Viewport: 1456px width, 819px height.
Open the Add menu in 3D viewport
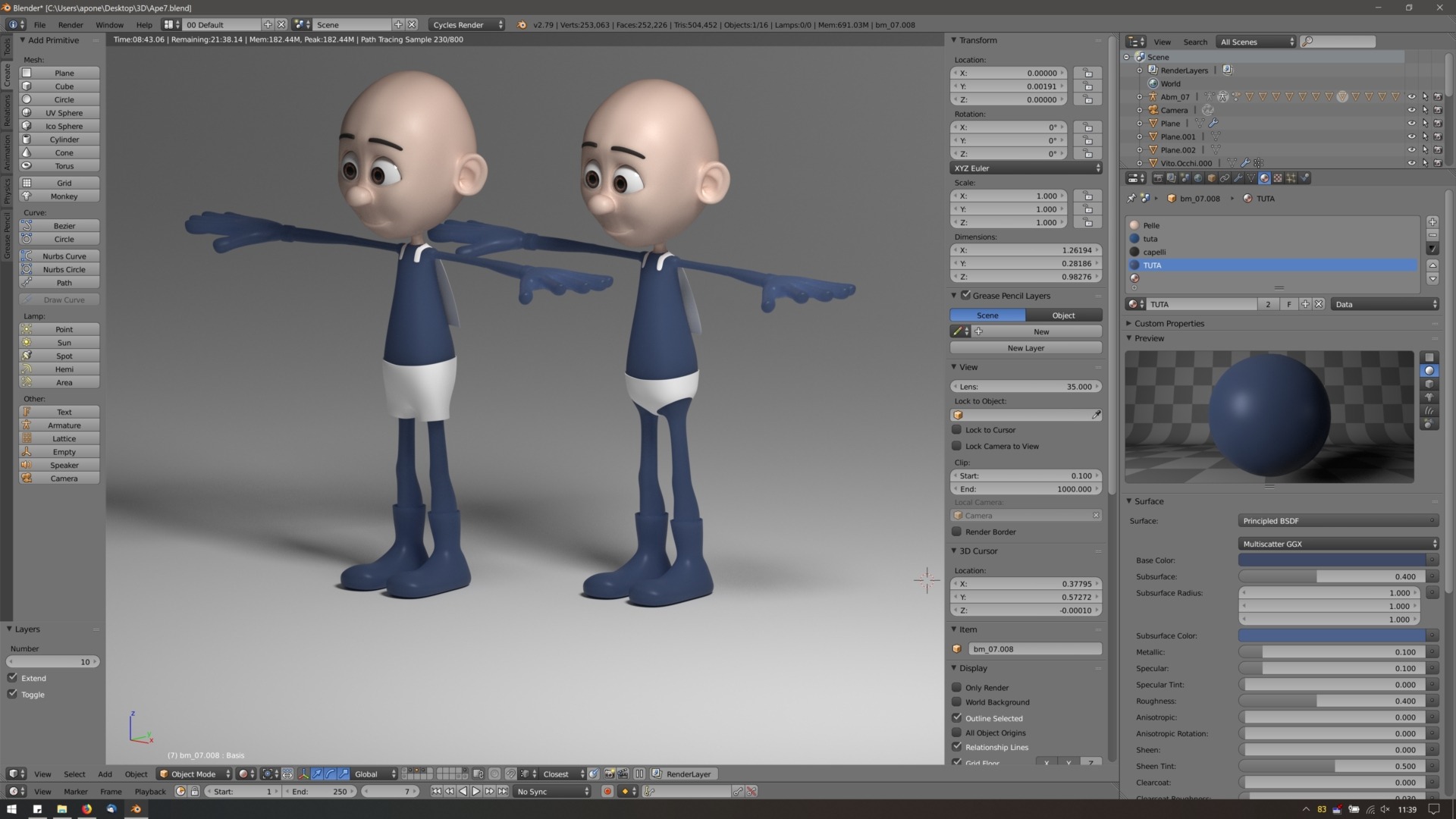(x=105, y=773)
